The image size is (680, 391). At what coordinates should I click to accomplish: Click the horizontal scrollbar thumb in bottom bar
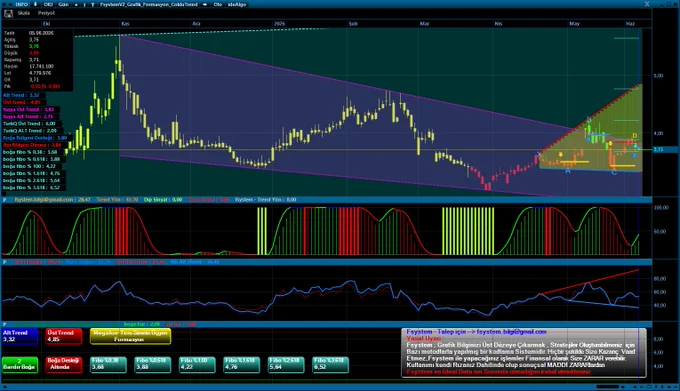607,387
